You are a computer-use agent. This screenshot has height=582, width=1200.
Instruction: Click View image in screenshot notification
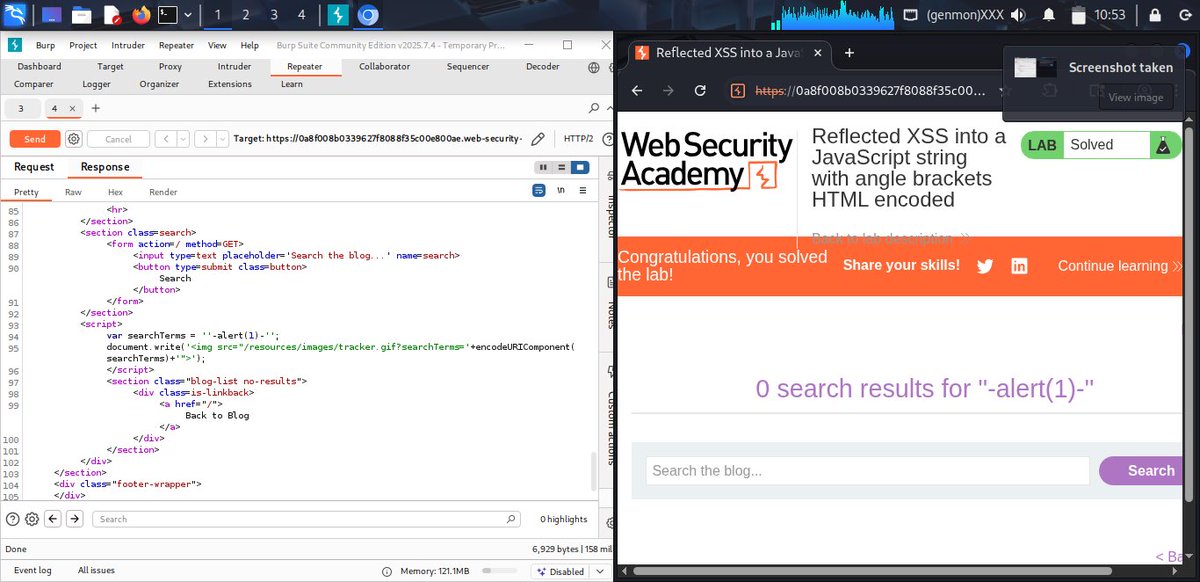point(1136,97)
